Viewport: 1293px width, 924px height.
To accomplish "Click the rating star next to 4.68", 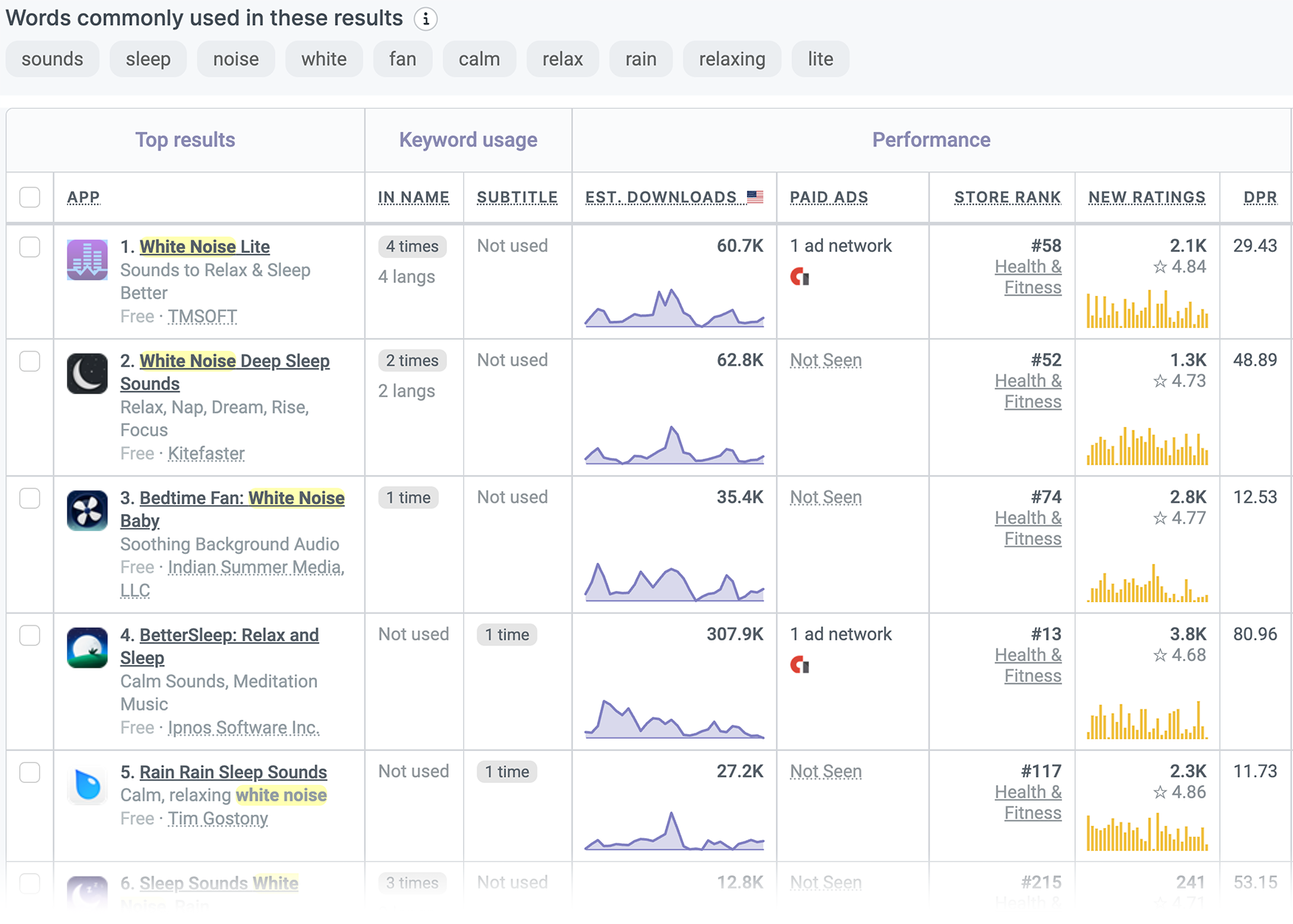I will (x=1160, y=655).
